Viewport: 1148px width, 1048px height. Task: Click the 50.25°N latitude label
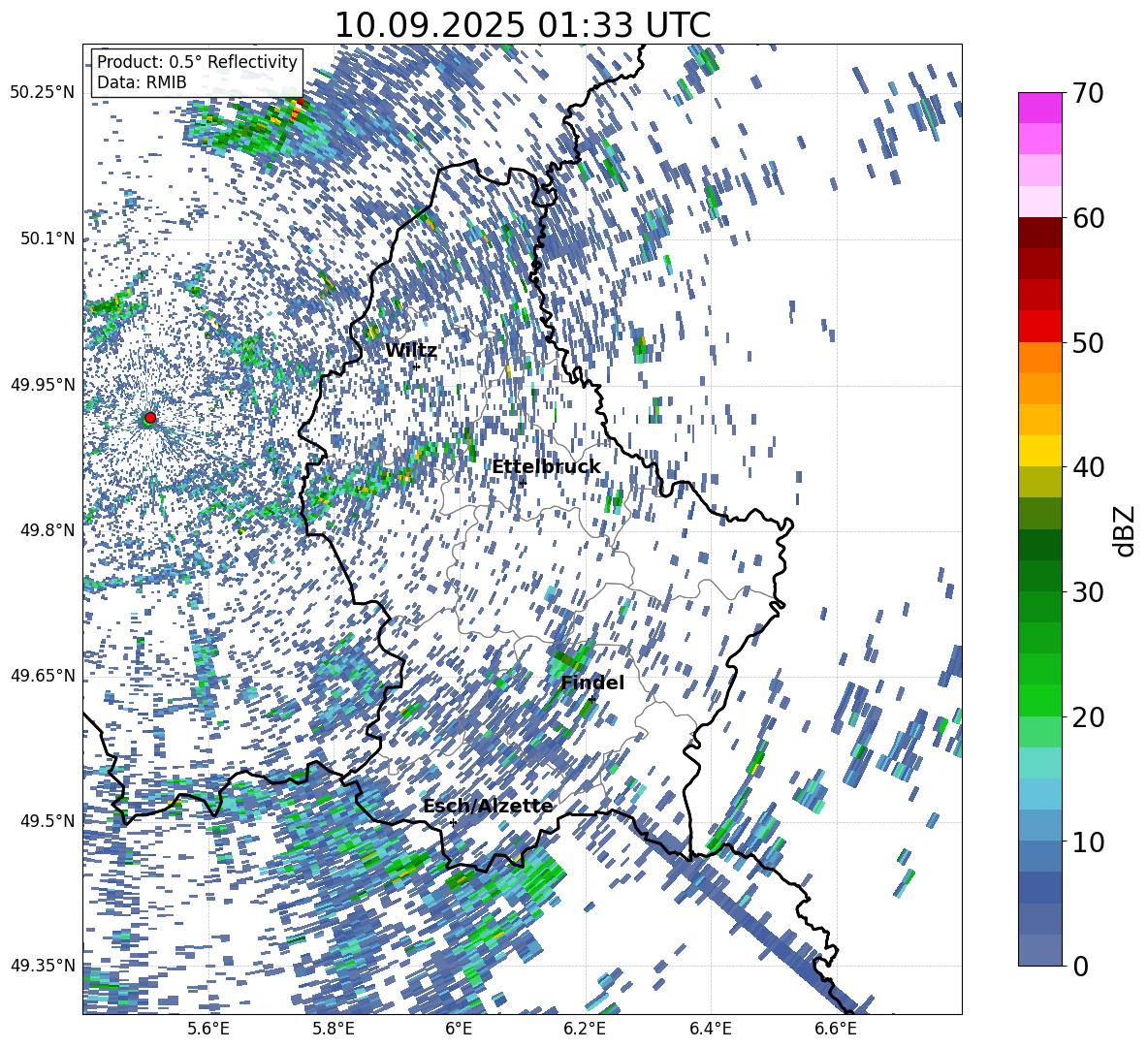[x=43, y=93]
